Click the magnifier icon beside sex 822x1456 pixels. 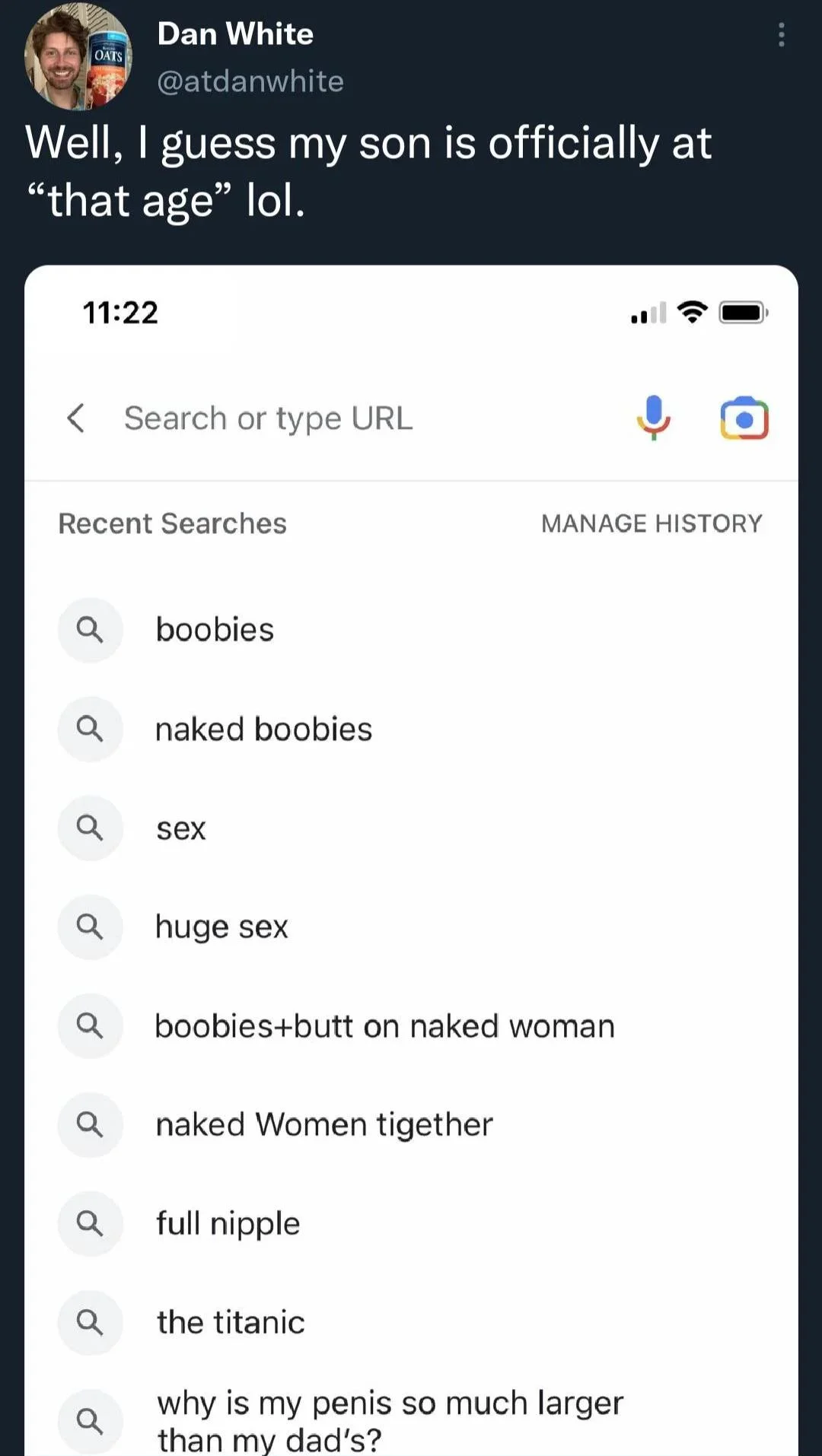90,828
